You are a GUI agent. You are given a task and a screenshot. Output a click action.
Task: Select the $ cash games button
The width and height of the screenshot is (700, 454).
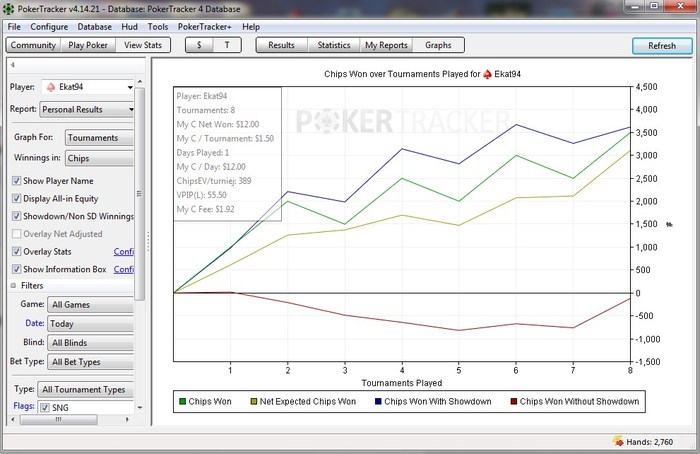click(199, 45)
